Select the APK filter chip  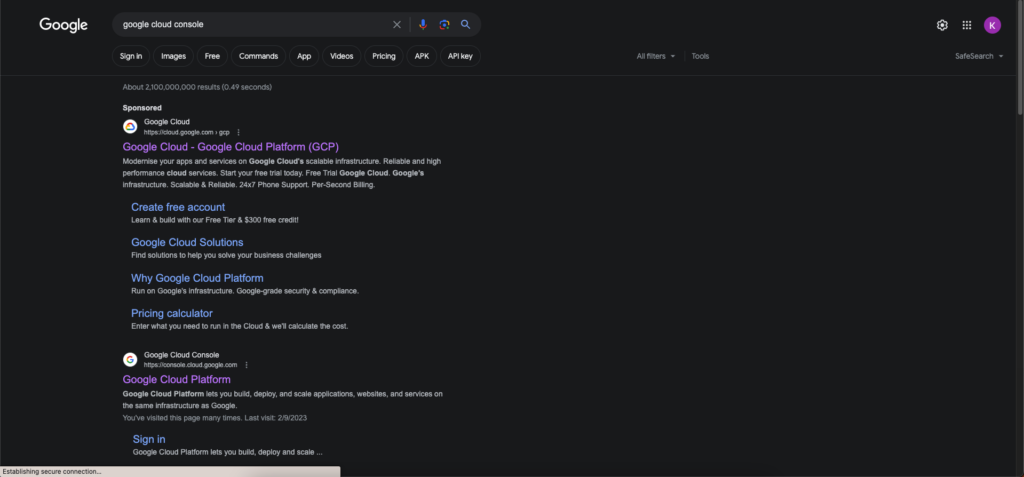[422, 56]
